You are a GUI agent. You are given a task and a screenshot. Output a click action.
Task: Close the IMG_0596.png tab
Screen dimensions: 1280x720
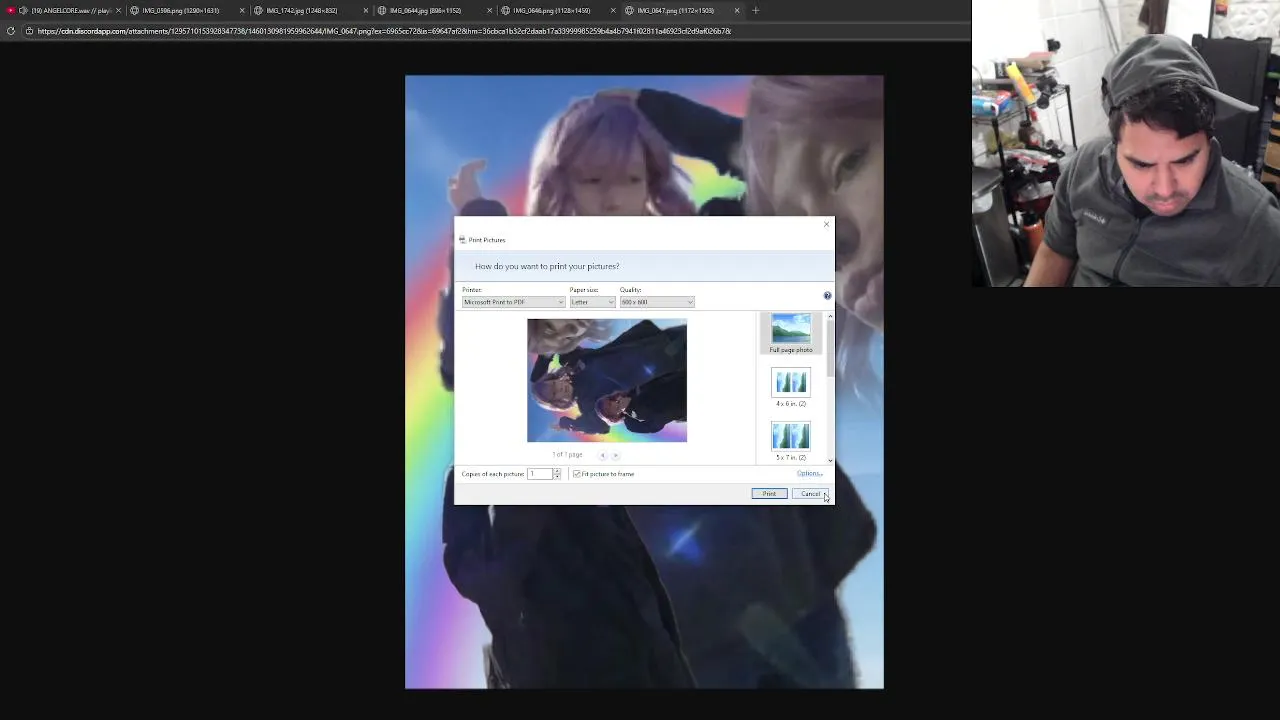(242, 10)
